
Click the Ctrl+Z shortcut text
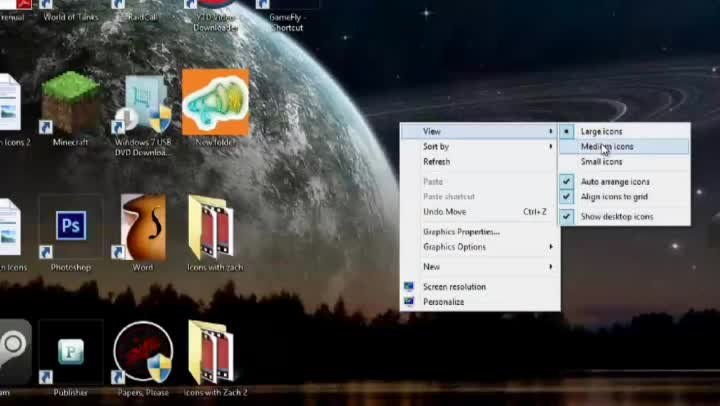coord(534,212)
